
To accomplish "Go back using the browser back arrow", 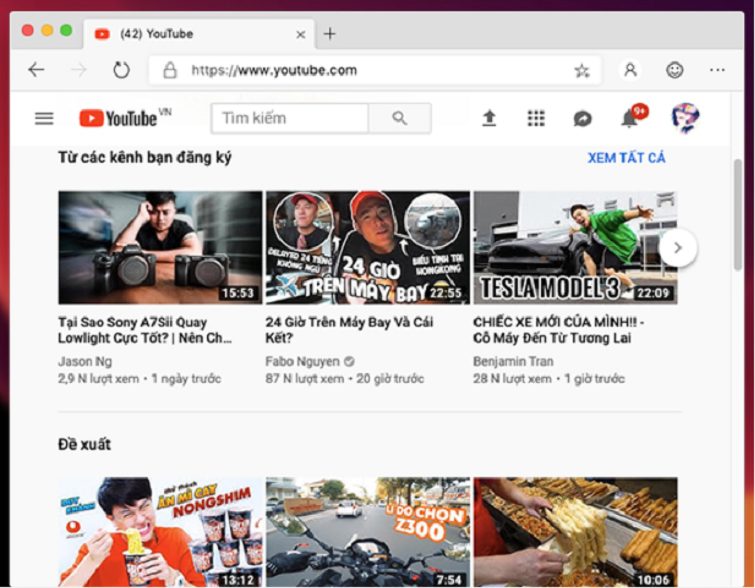I will tap(36, 70).
